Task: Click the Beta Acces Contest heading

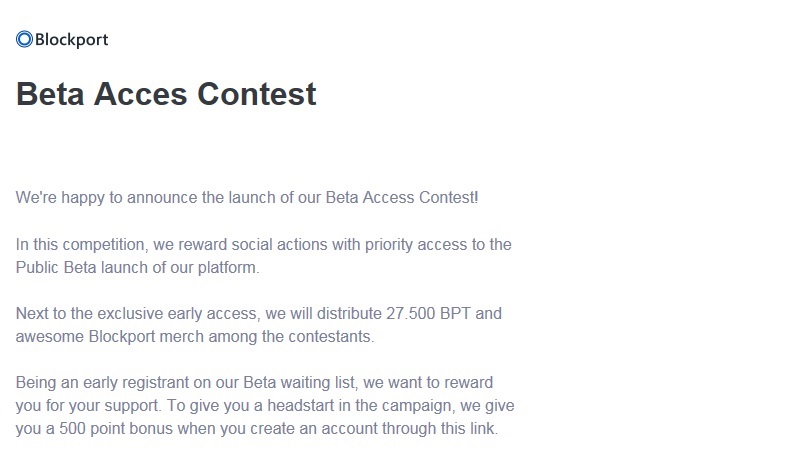Action: coord(166,94)
